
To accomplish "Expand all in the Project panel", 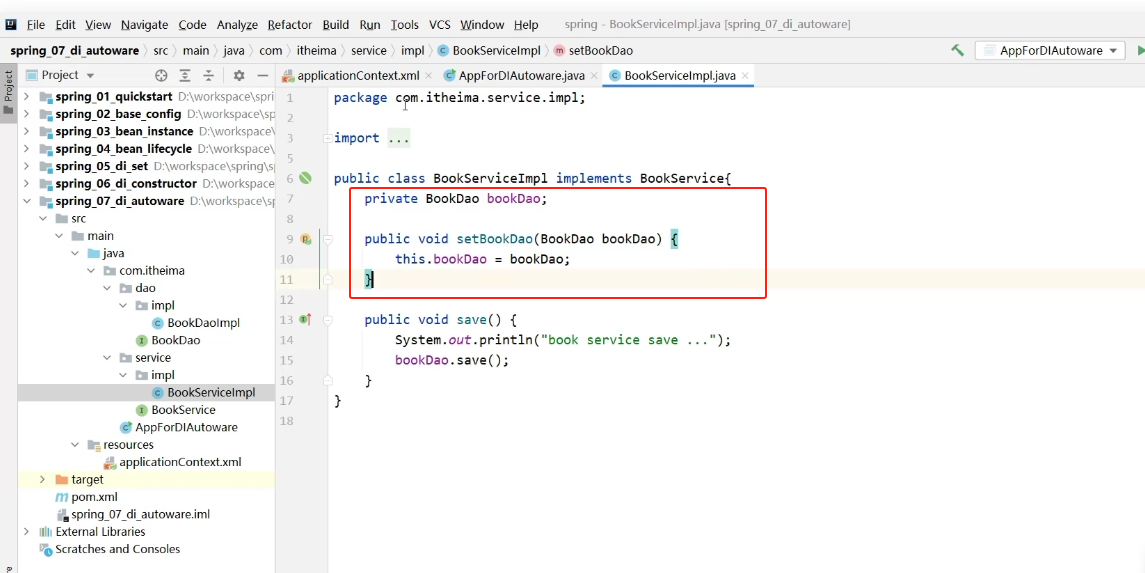I will click(x=185, y=75).
